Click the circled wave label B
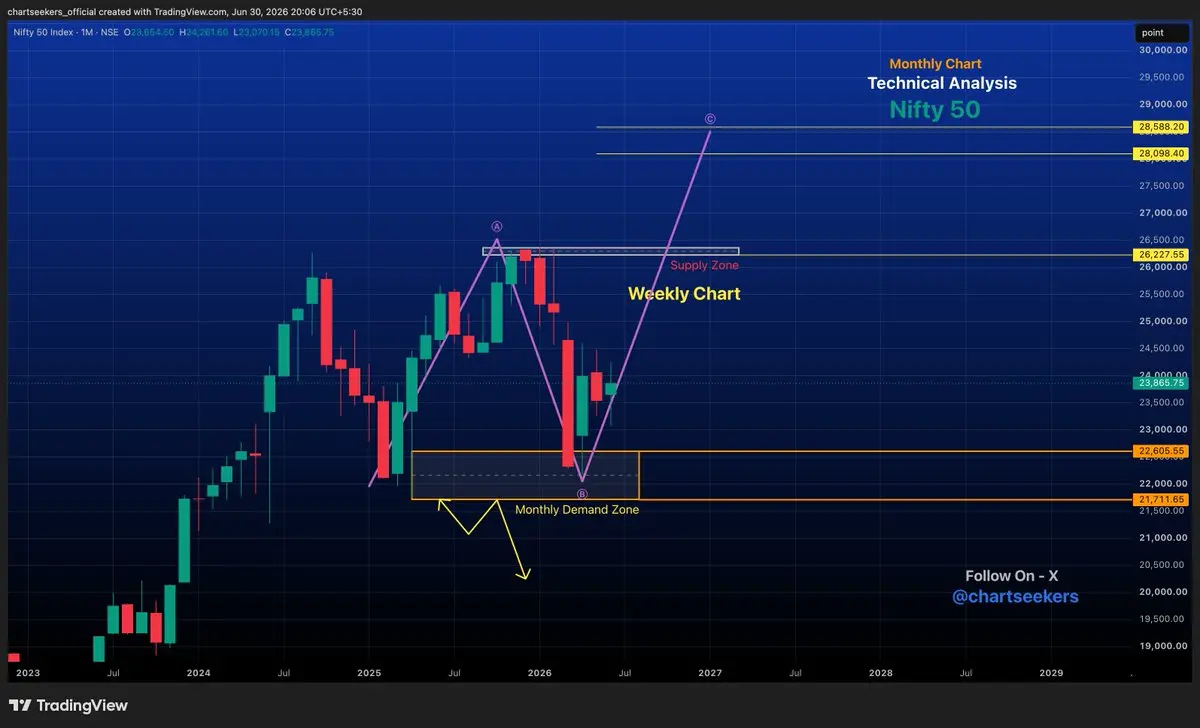 582,494
